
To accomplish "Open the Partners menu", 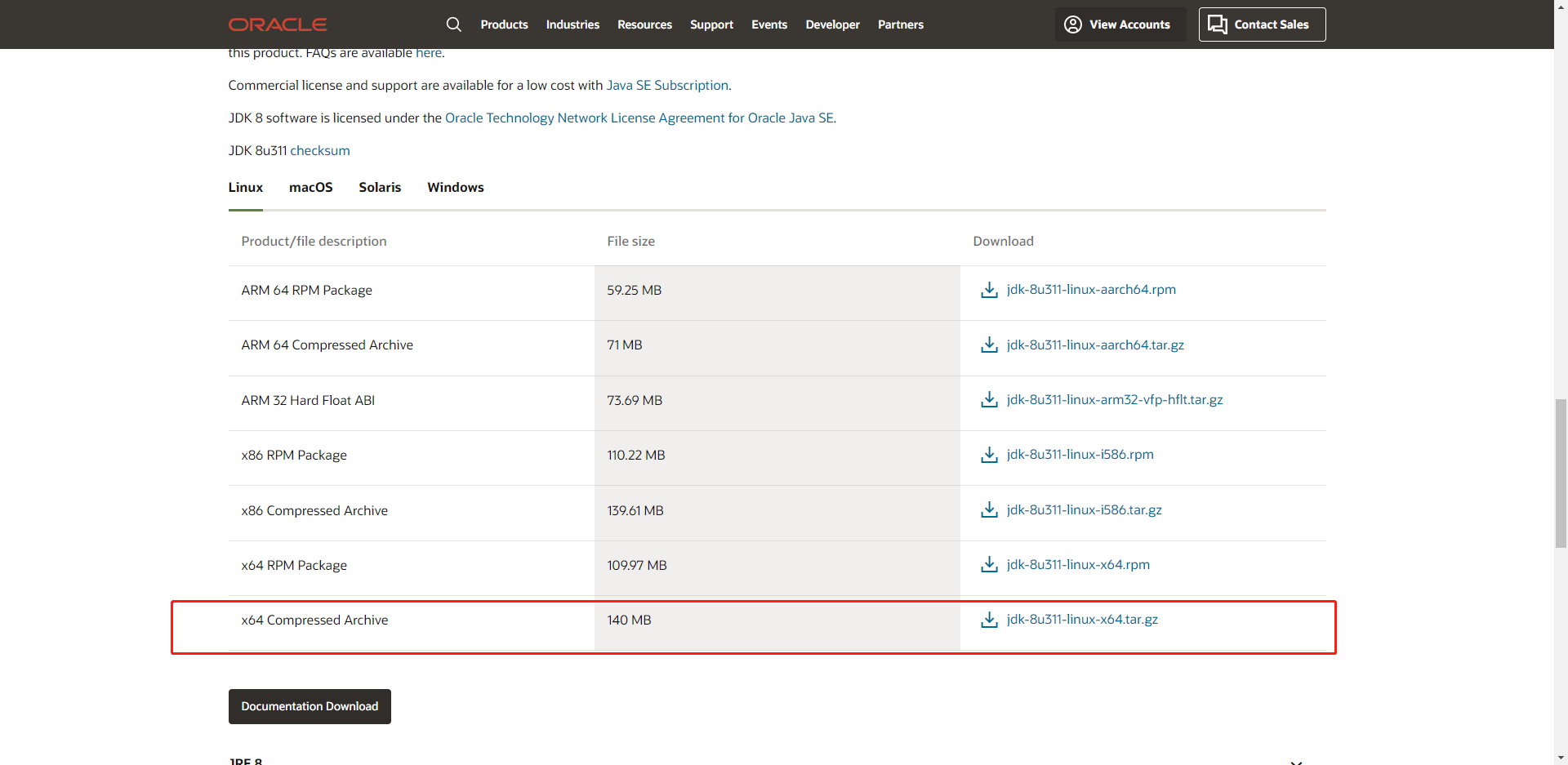I will tap(901, 24).
